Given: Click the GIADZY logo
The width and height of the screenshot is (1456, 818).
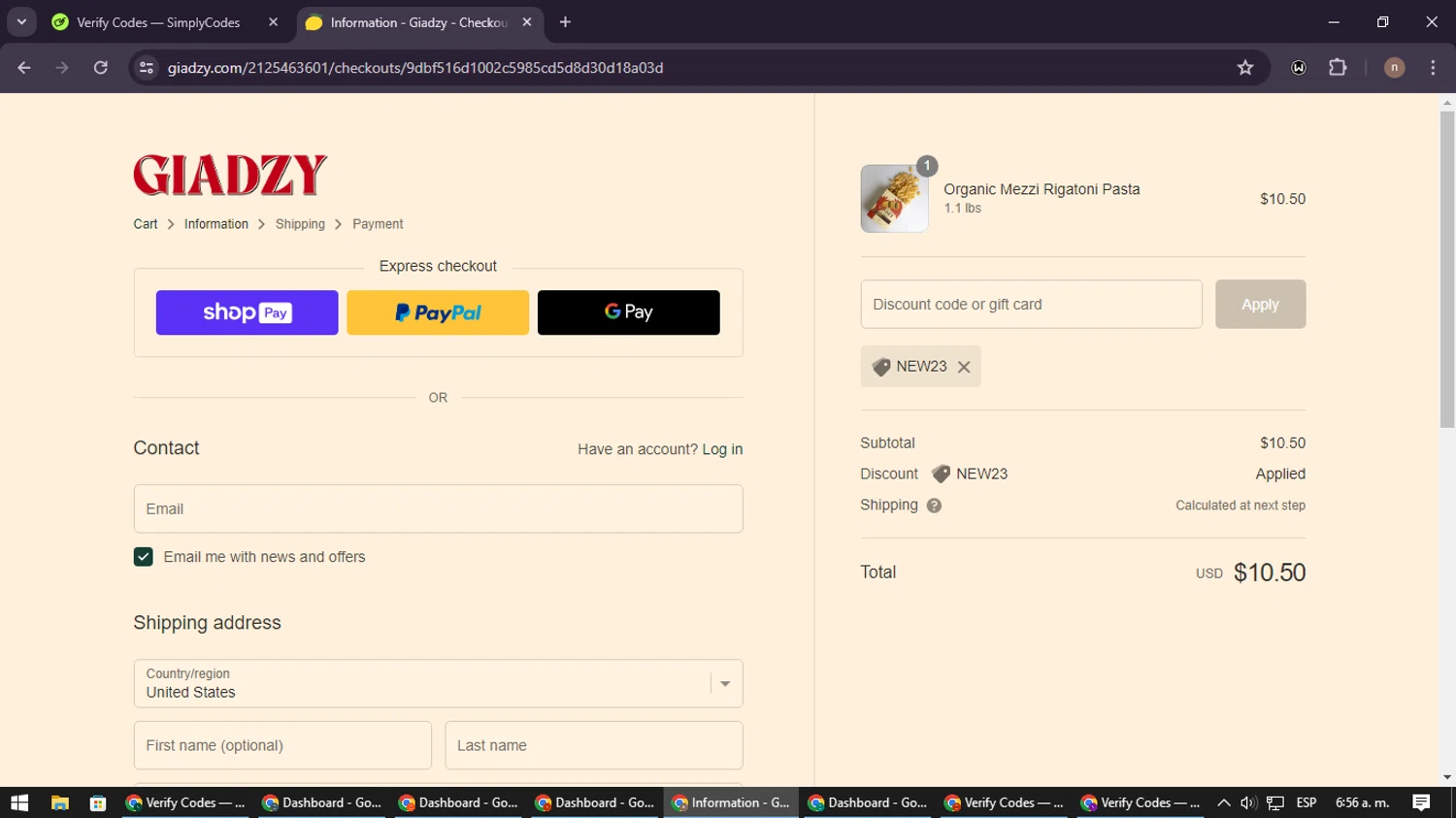Looking at the screenshot, I should pos(230,176).
